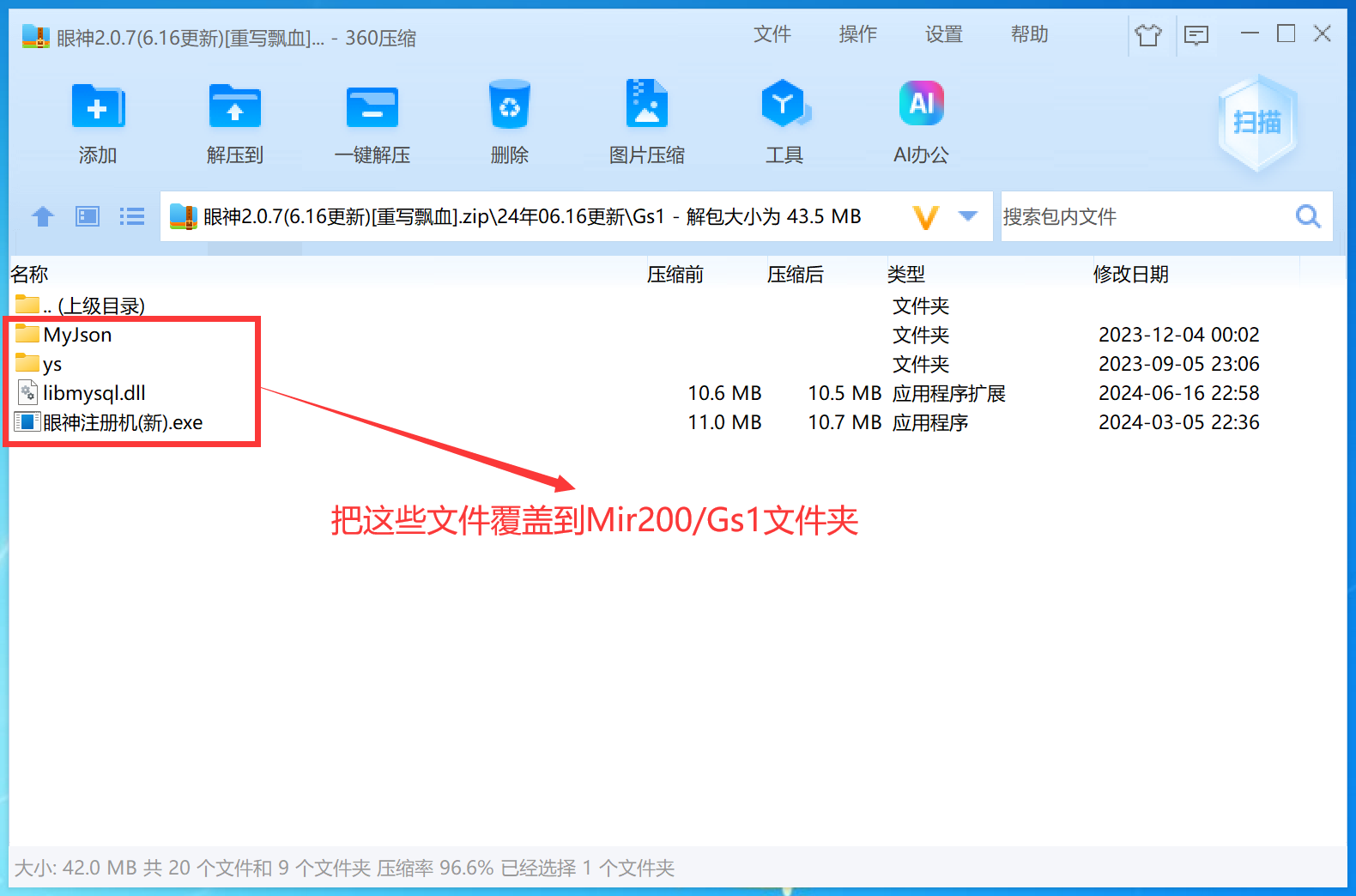The width and height of the screenshot is (1356, 896).
Task: Click the 删除 (Delete) recycle icon
Action: 510,106
